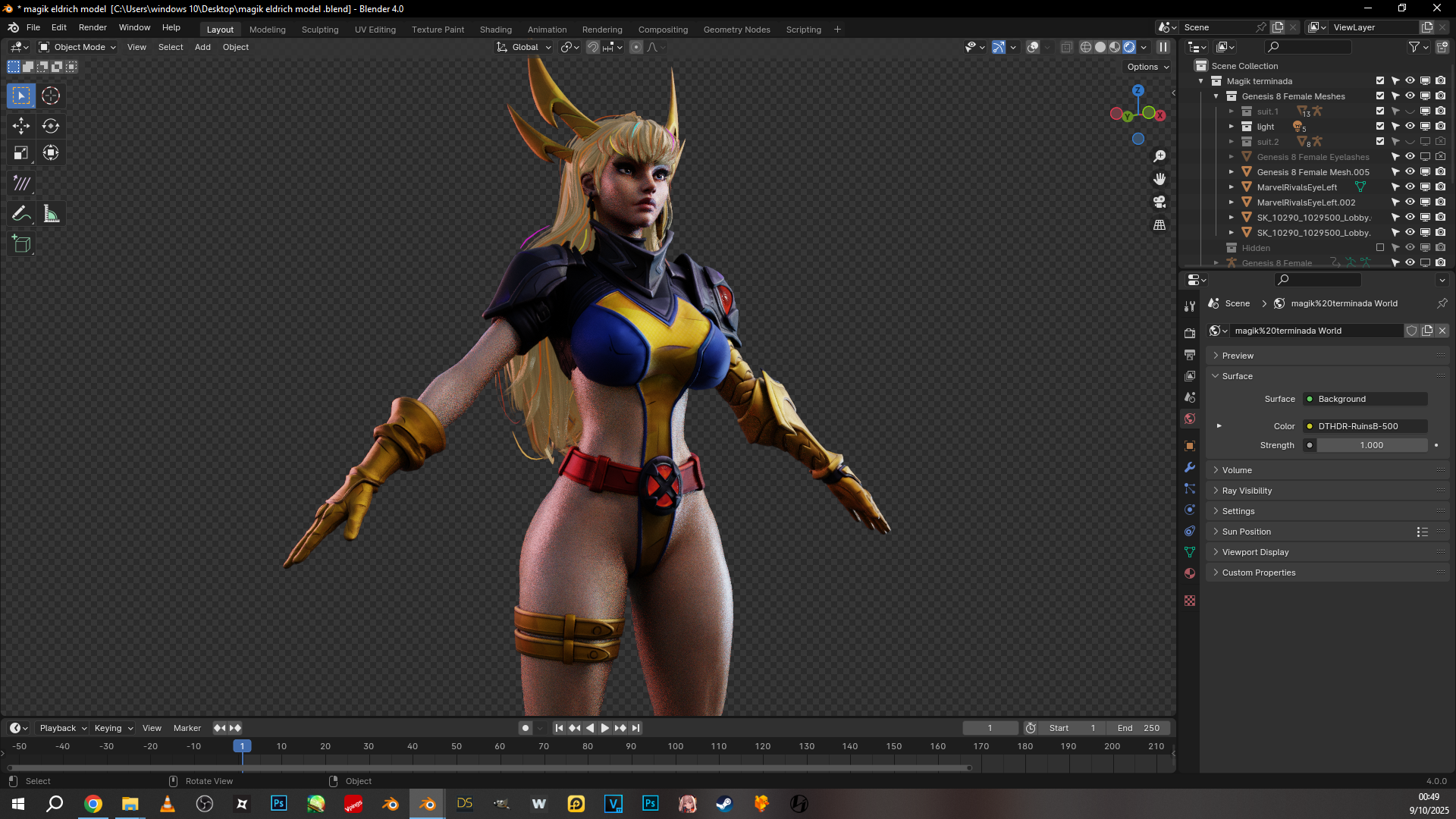Jump to the end frame

tap(636, 728)
